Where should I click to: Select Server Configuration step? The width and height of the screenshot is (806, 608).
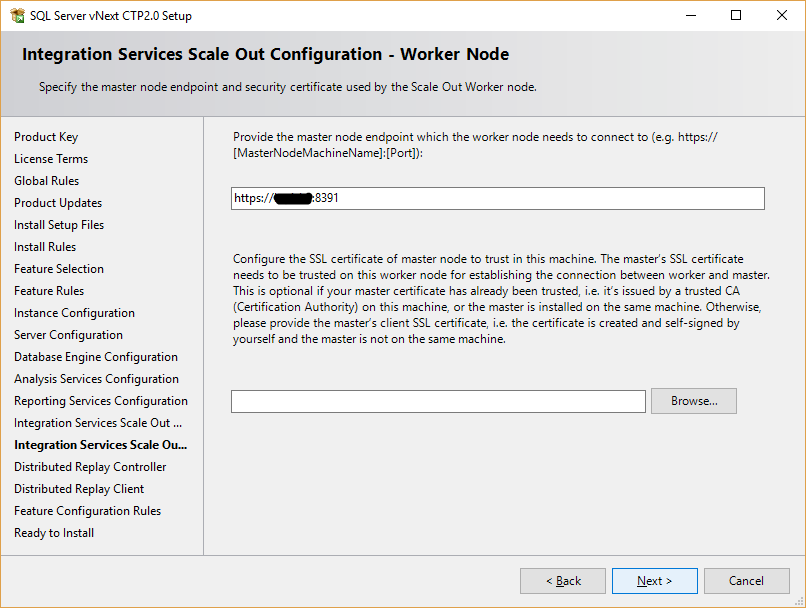pyautogui.click(x=68, y=335)
